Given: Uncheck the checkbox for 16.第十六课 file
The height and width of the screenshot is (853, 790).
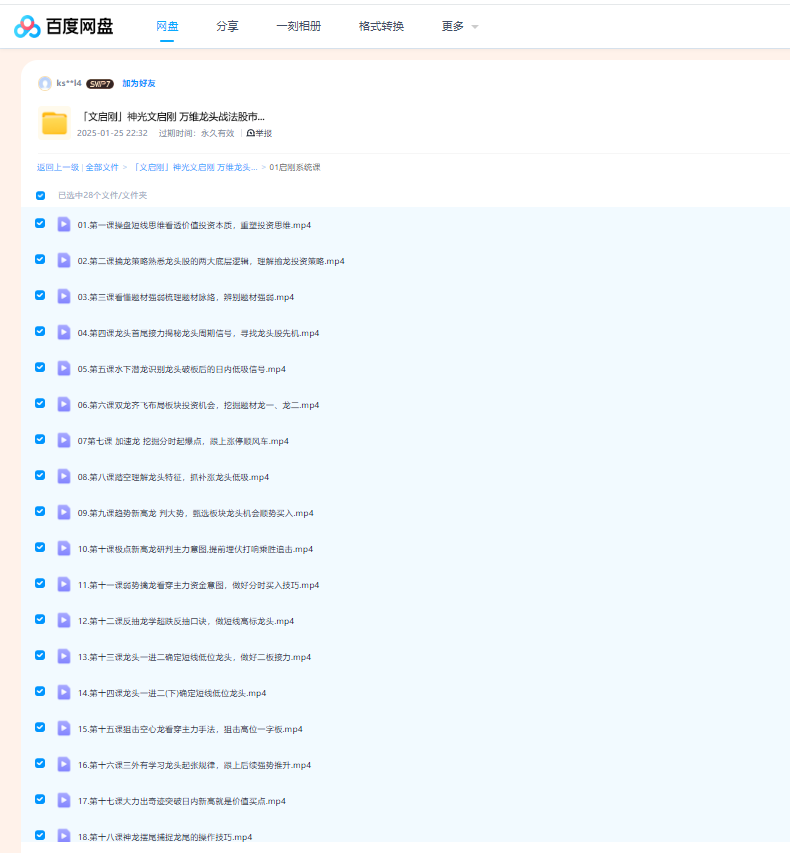Looking at the screenshot, I should (40, 763).
